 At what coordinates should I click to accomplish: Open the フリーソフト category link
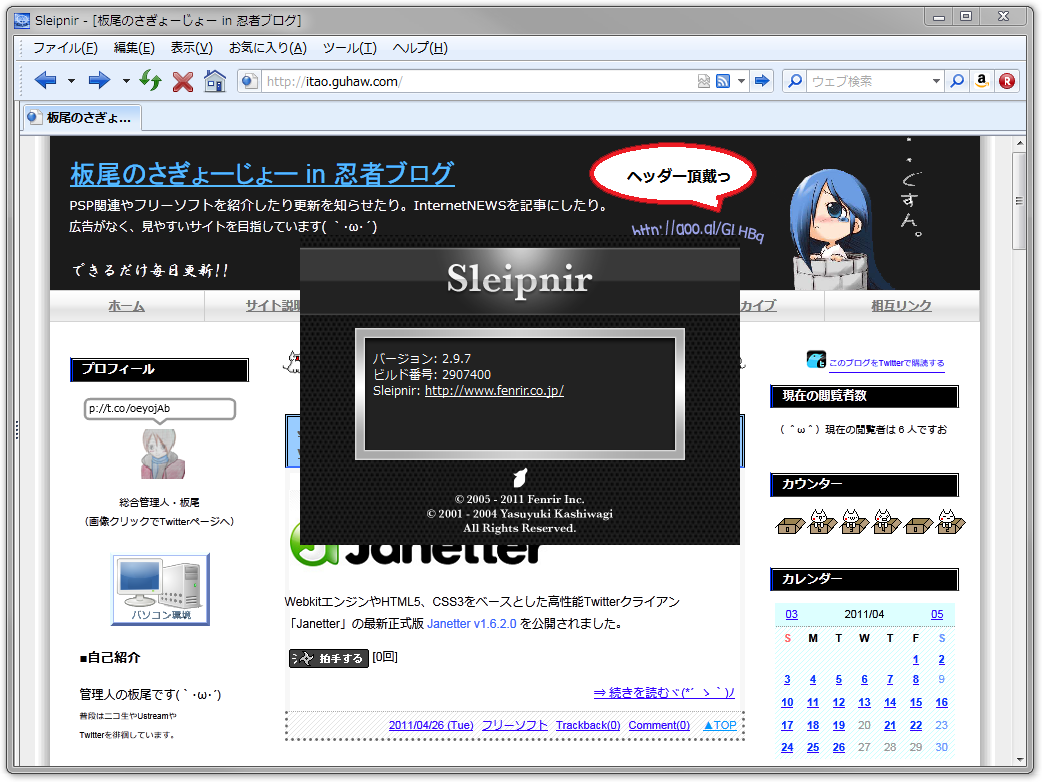(514, 725)
